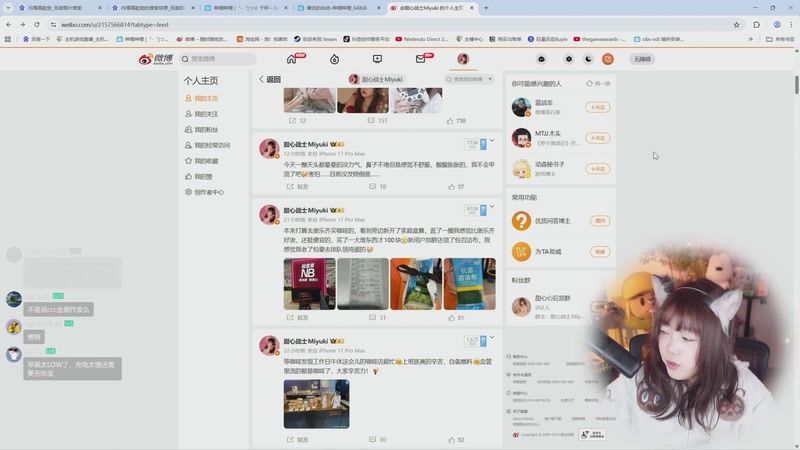The width and height of the screenshot is (800, 450).
Task: Open the Weibo home feed icon
Action: click(291, 59)
